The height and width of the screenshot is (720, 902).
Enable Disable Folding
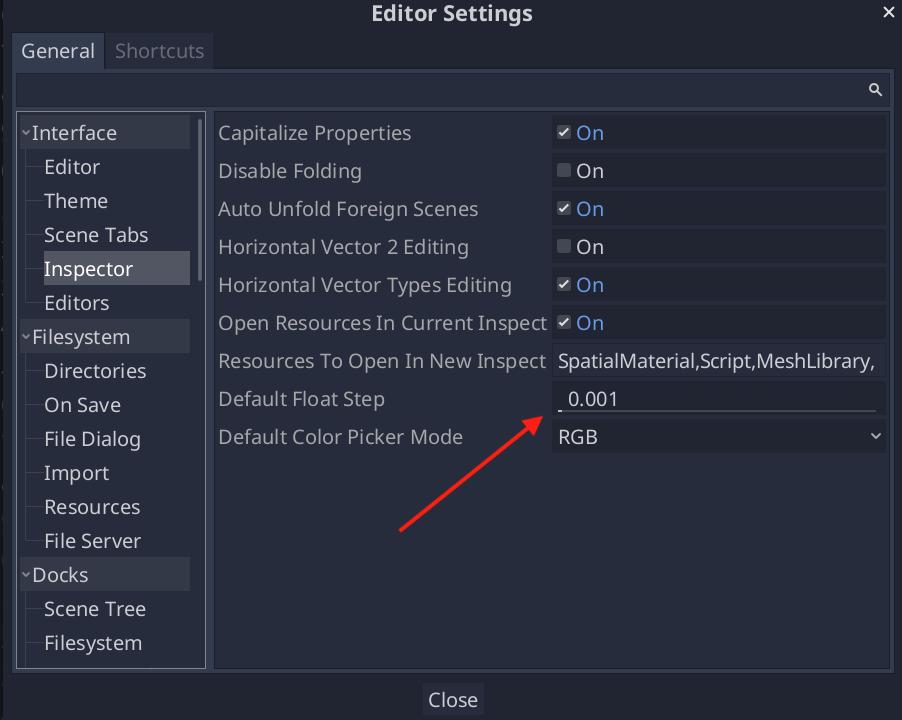[564, 170]
